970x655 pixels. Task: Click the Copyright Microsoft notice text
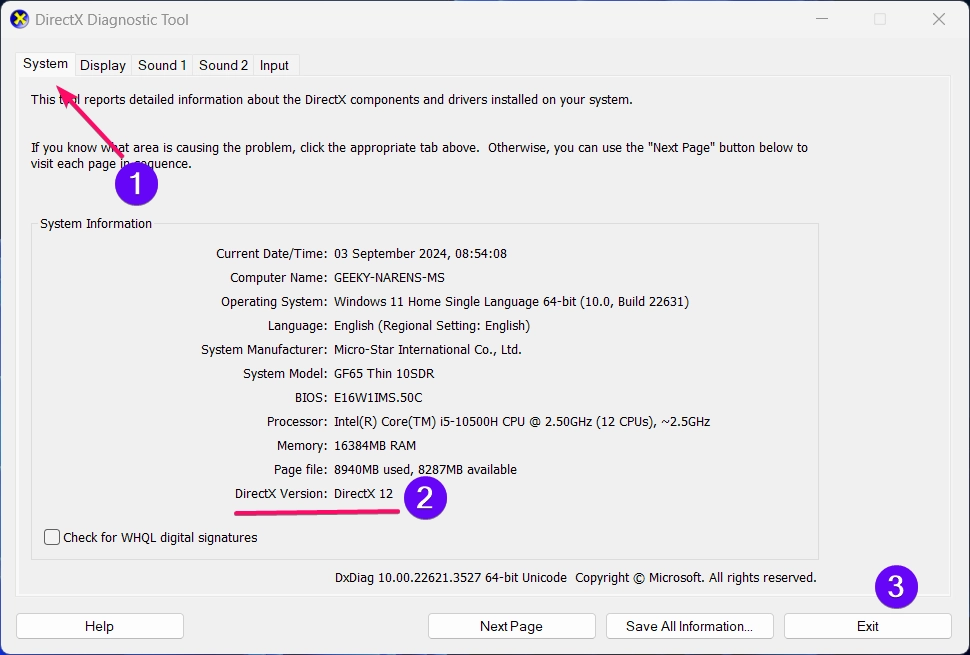696,578
